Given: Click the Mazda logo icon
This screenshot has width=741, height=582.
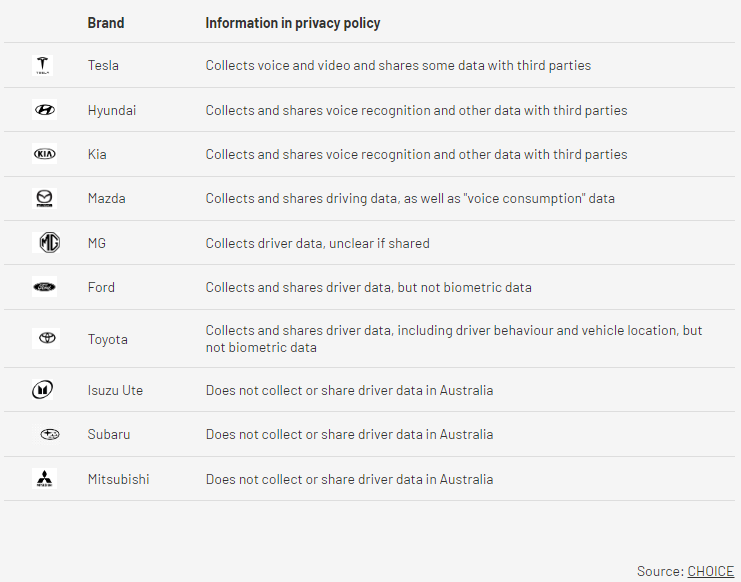Looking at the screenshot, I should point(44,198).
